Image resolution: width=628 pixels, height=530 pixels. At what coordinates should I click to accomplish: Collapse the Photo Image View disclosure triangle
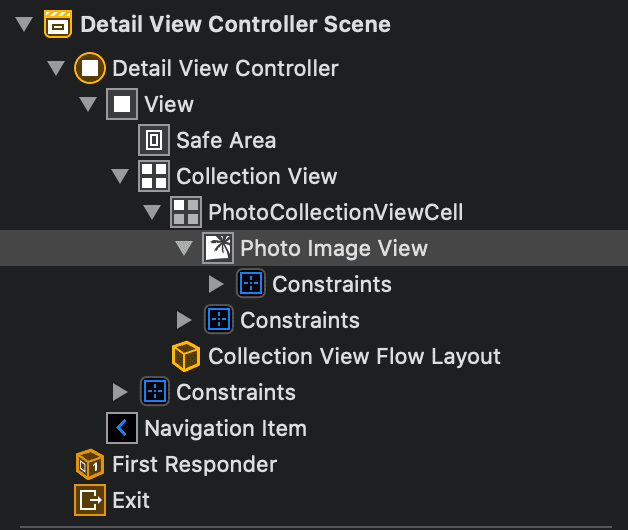[184, 248]
